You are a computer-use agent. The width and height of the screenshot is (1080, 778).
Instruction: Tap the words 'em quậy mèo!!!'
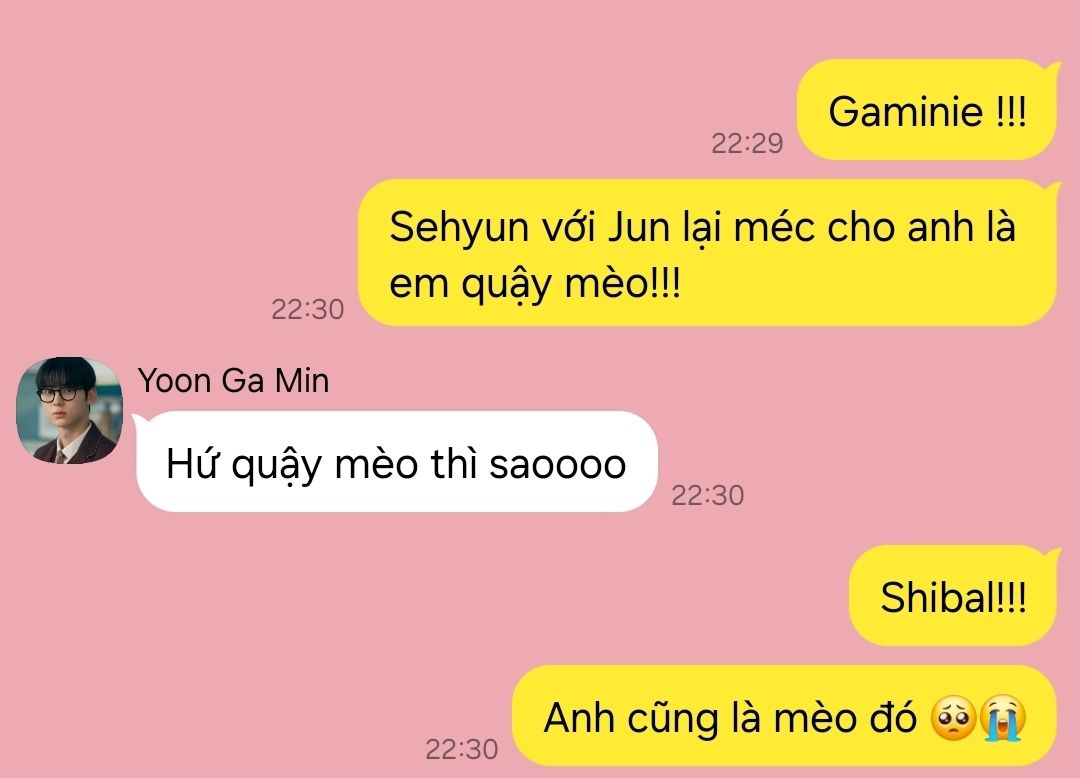point(535,284)
